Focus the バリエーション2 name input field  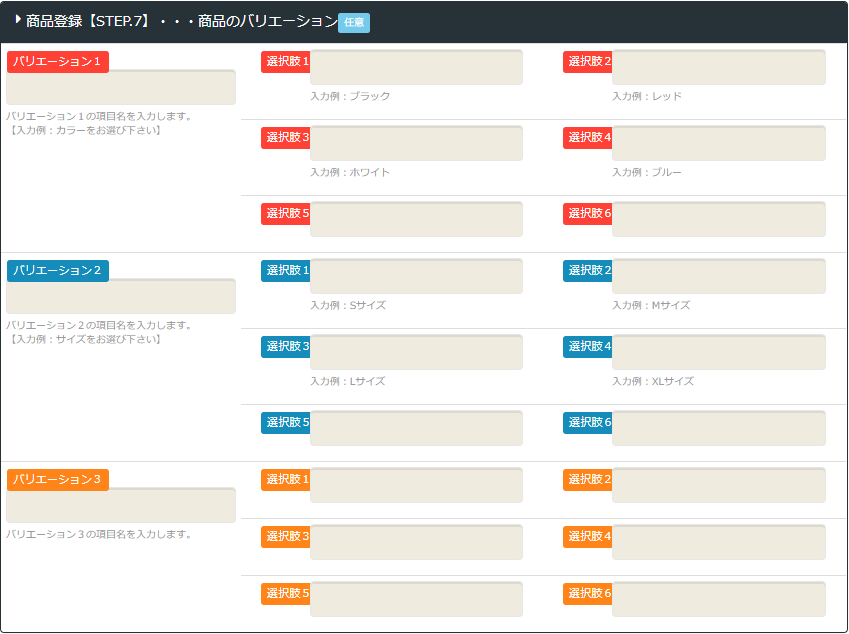click(x=121, y=298)
